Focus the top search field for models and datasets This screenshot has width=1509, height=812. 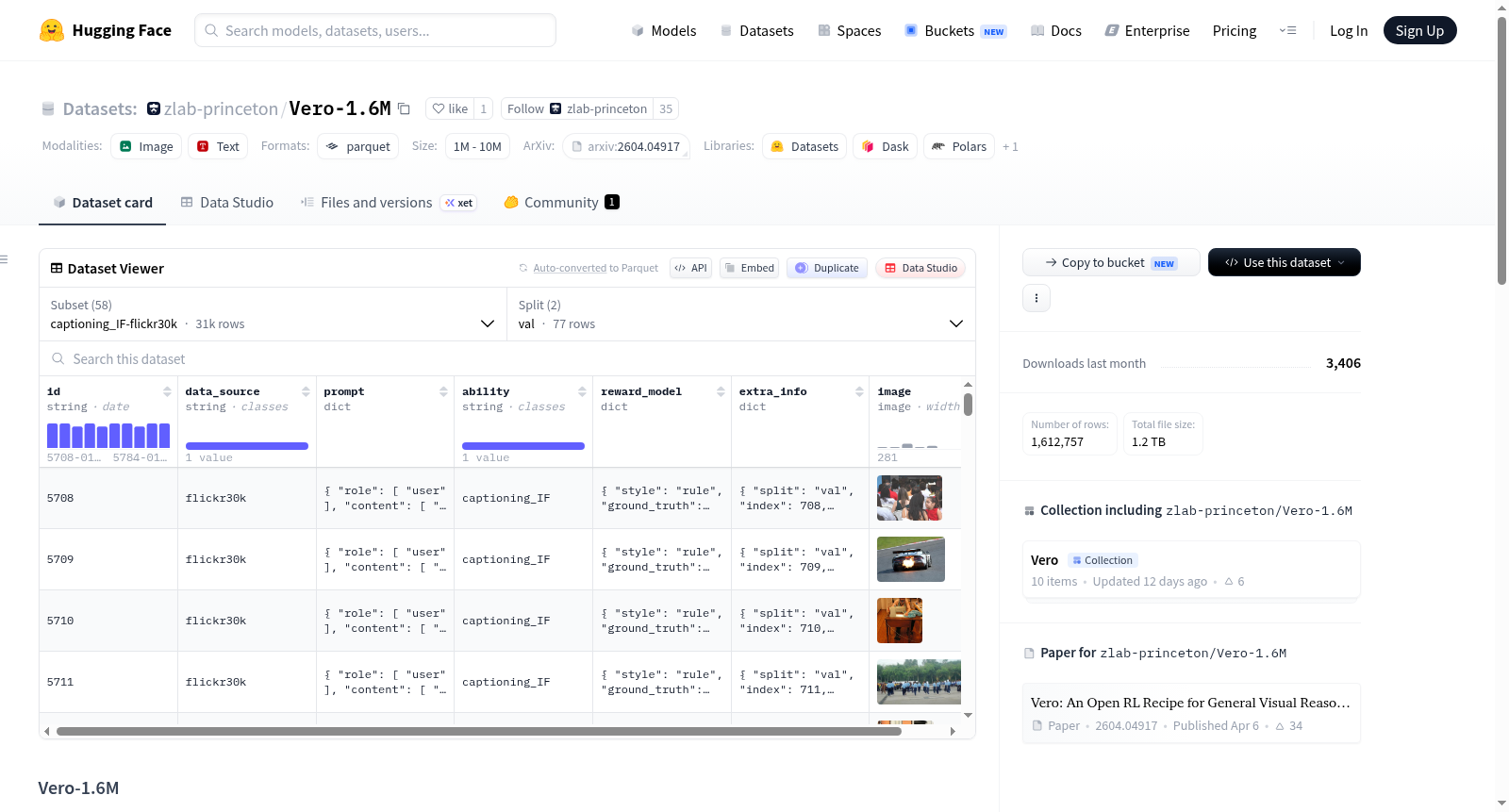(x=375, y=30)
